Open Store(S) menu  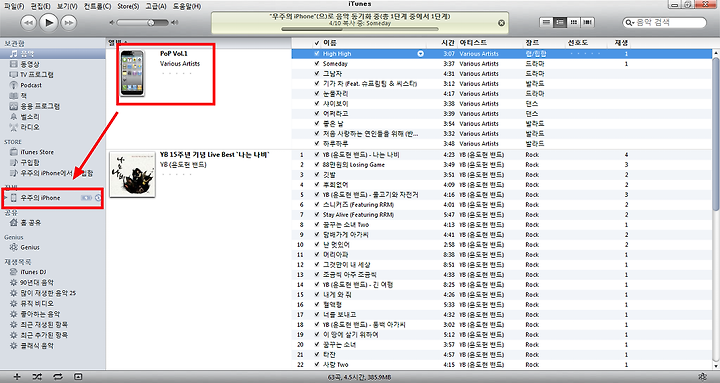pos(128,6)
